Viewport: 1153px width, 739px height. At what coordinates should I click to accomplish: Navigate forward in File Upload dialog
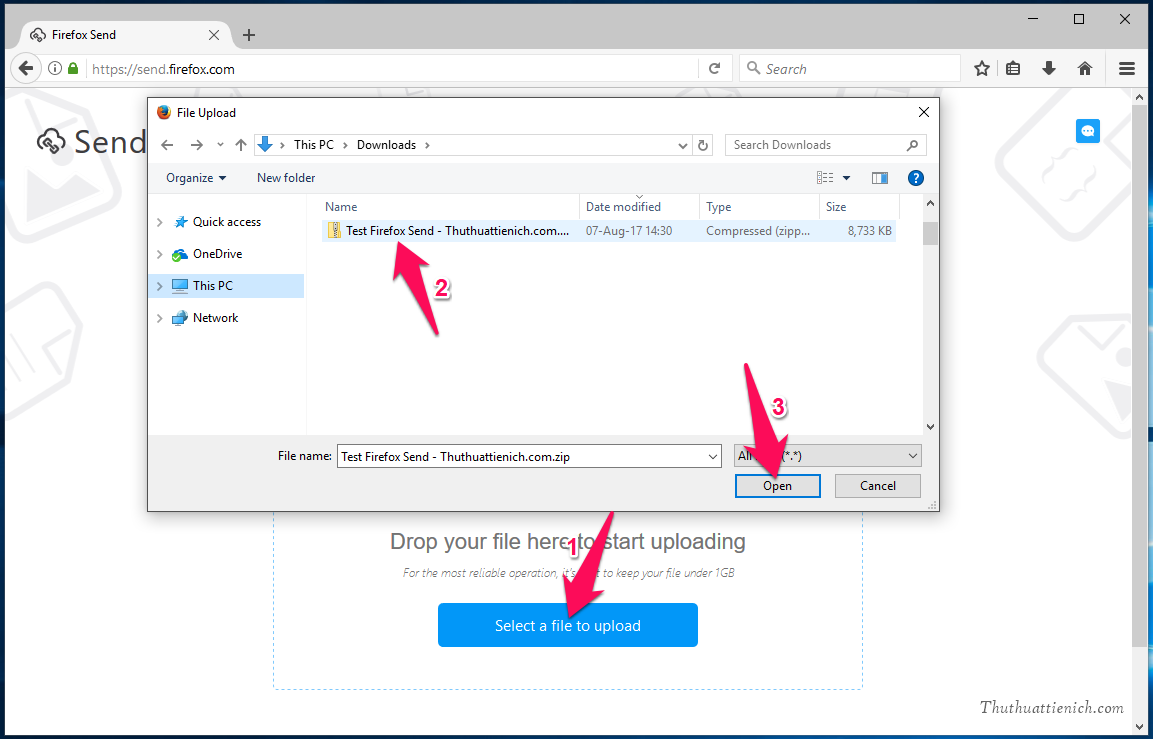(196, 145)
